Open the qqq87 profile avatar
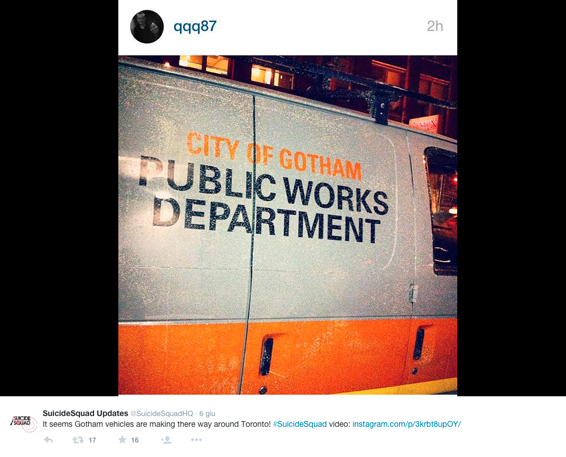The width and height of the screenshot is (566, 457). (x=147, y=27)
